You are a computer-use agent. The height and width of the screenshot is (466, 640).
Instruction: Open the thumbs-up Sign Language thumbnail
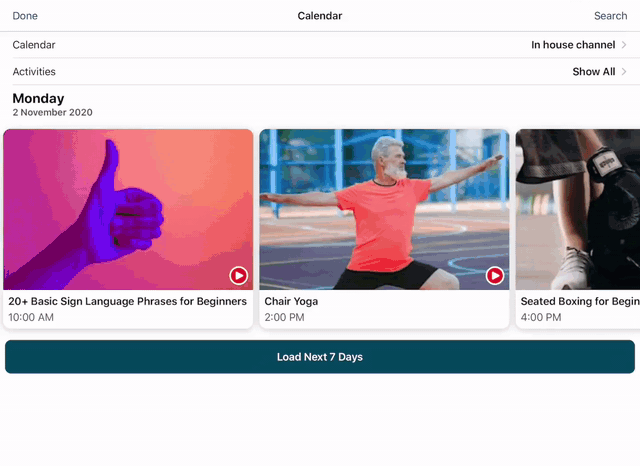pyautogui.click(x=128, y=209)
